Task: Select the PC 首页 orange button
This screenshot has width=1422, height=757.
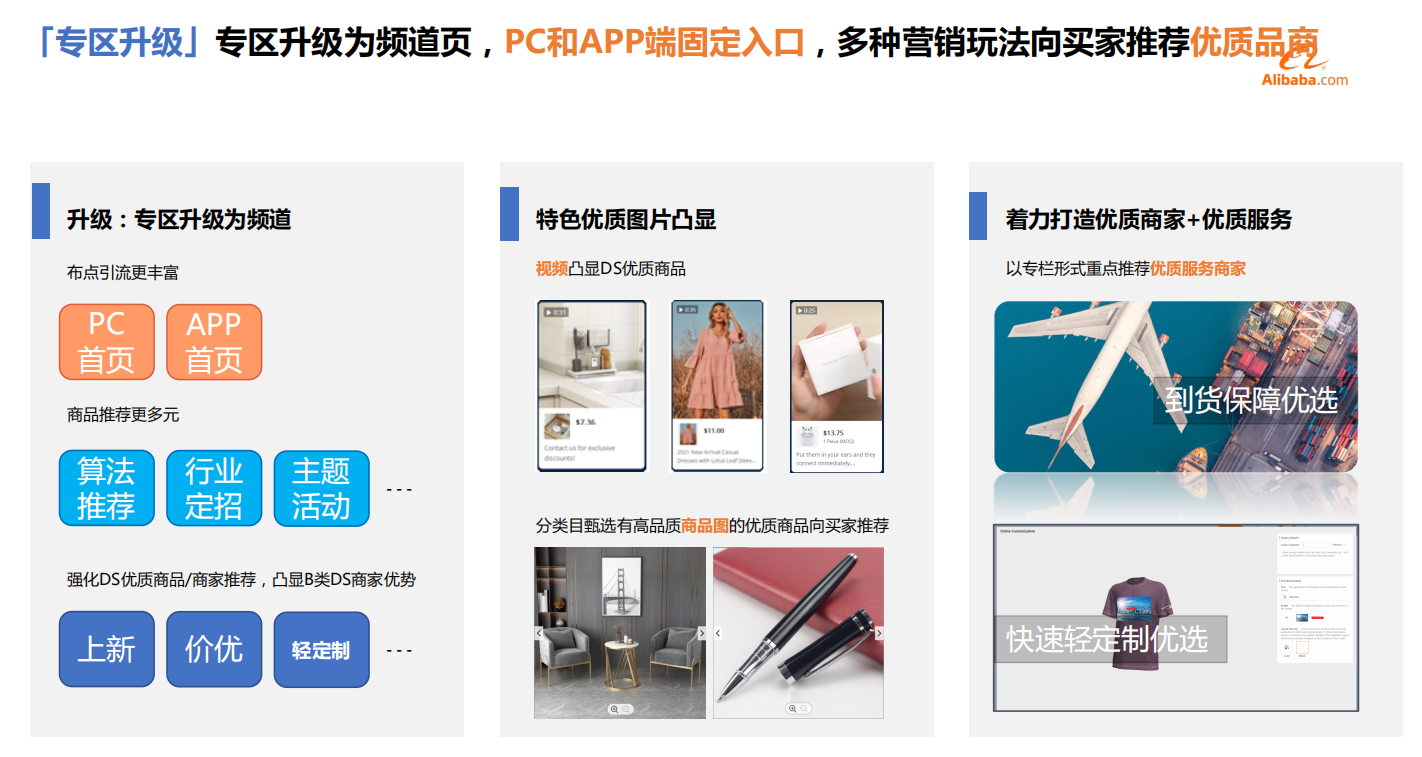Action: click(x=107, y=342)
